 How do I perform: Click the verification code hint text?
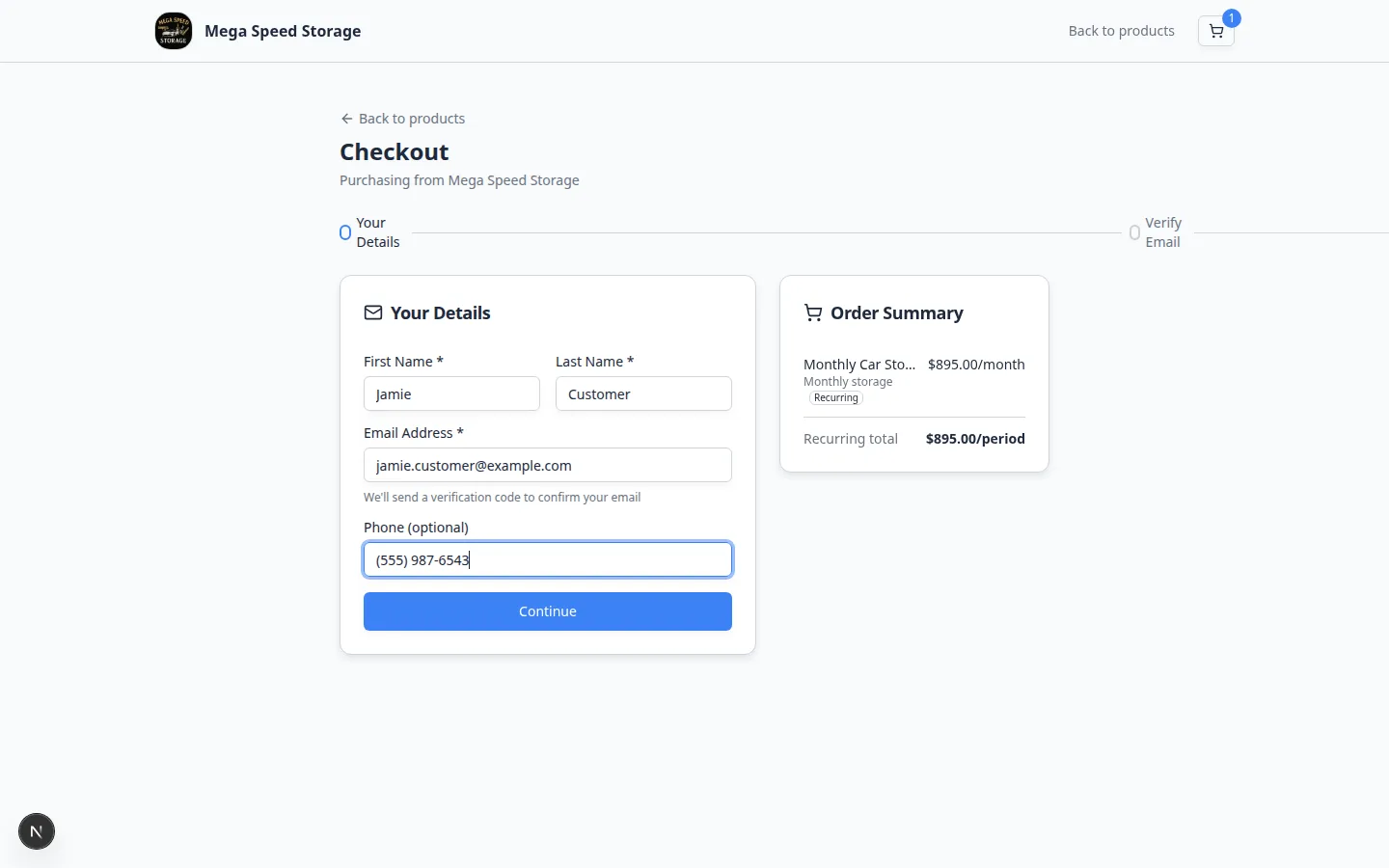(502, 498)
